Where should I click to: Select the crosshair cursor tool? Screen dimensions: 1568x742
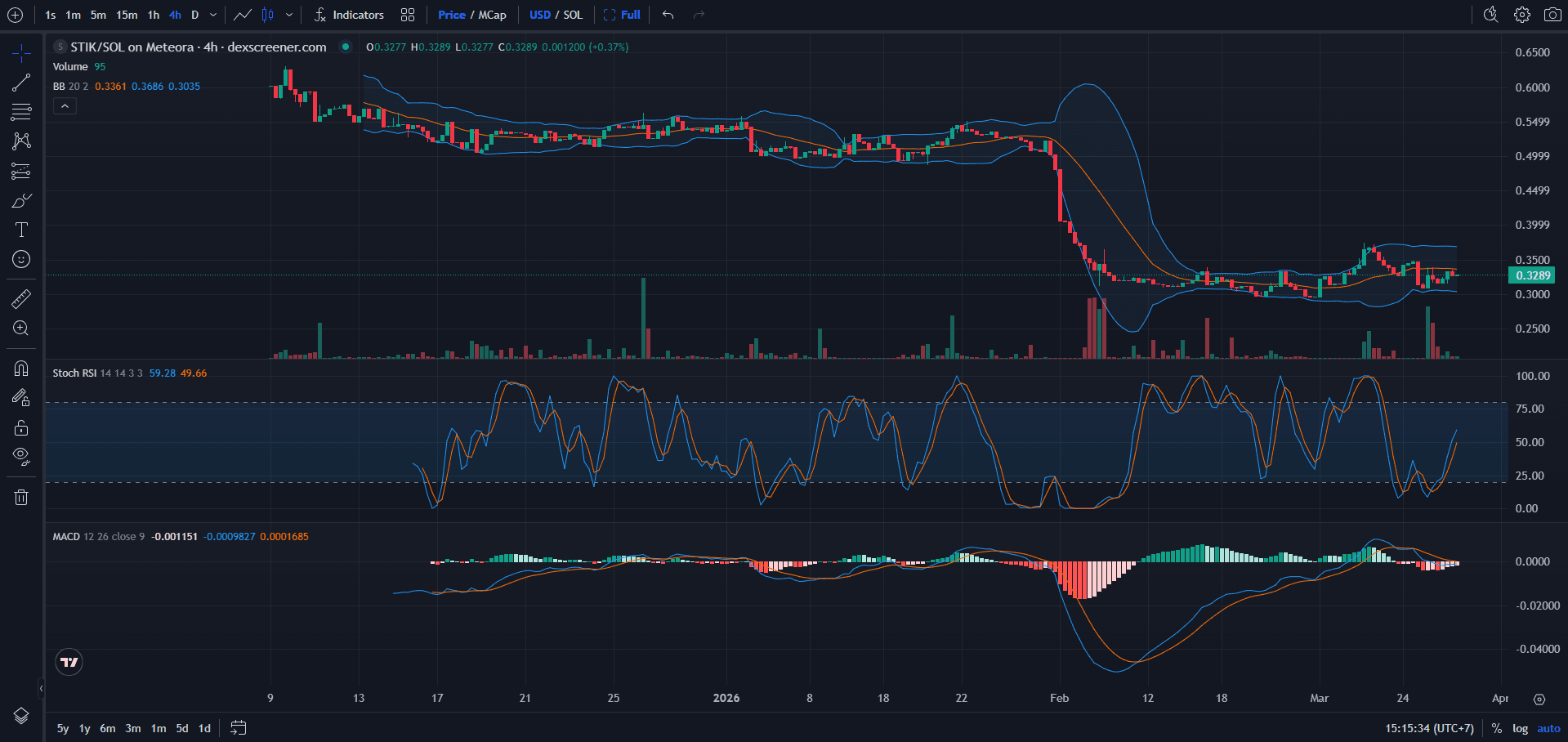(x=21, y=52)
